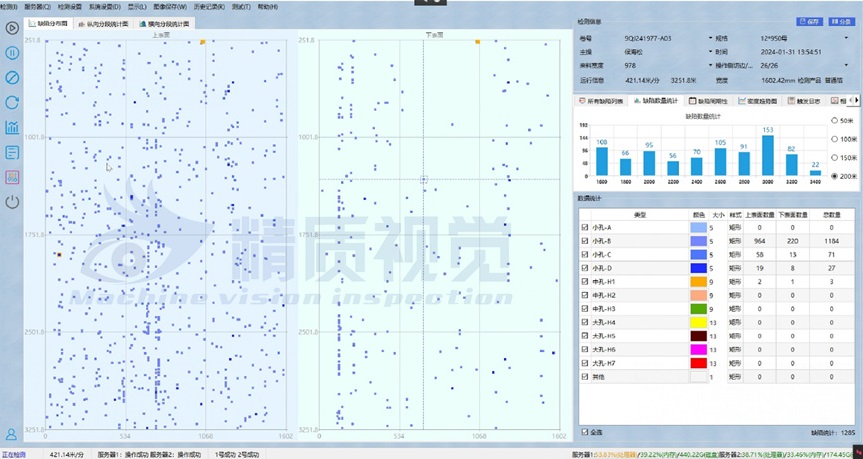The width and height of the screenshot is (863, 459).
Task: Toggle the 全选 select-all checkbox
Action: tap(585, 432)
